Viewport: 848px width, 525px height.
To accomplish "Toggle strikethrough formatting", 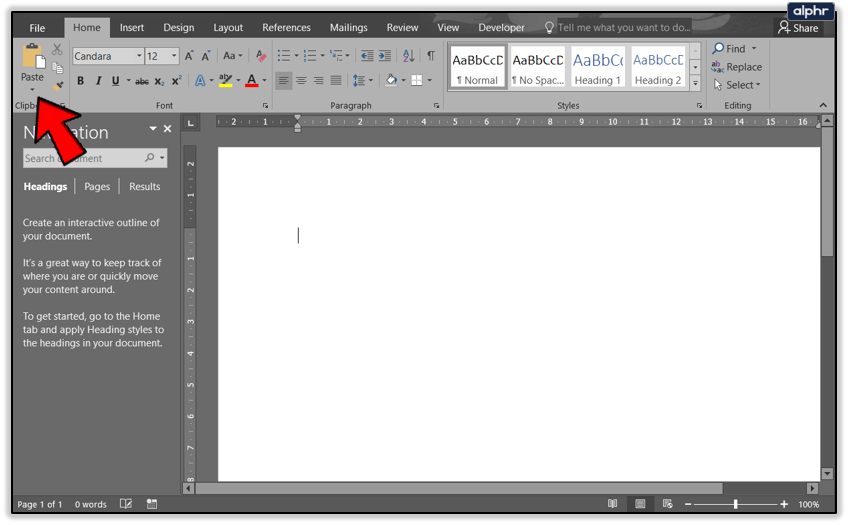I will pos(141,81).
